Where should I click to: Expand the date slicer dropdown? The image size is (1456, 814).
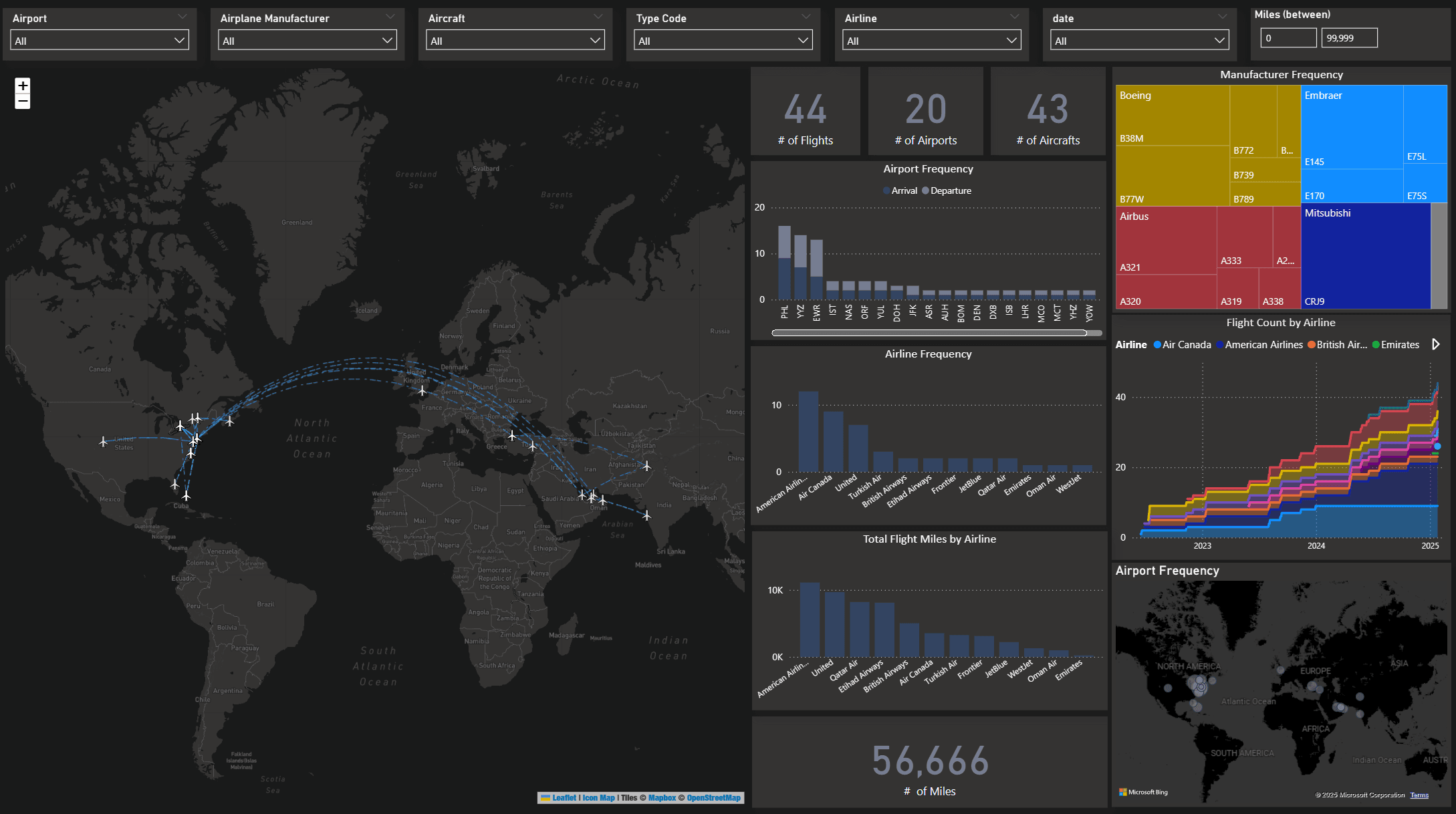[1221, 39]
